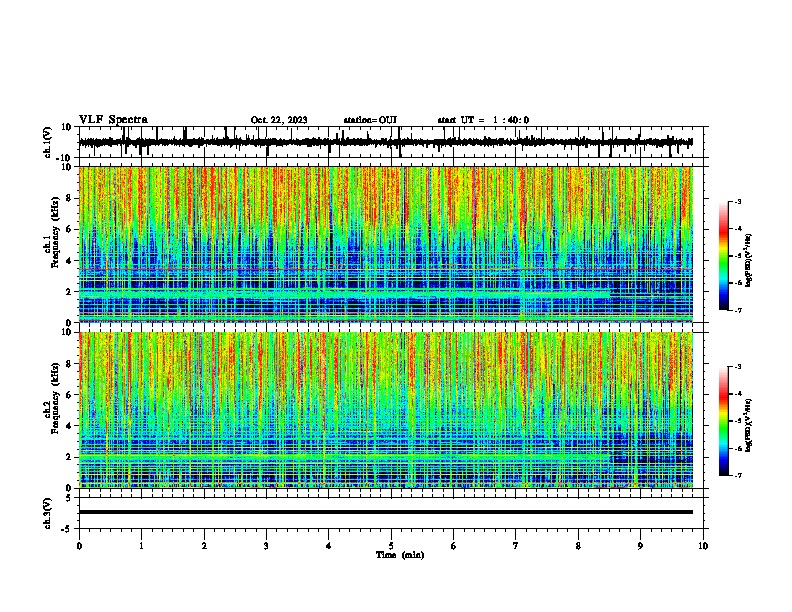Viewport: 792px width, 612px height.
Task: Click the time axis tick label '10'
Action: [x=703, y=546]
